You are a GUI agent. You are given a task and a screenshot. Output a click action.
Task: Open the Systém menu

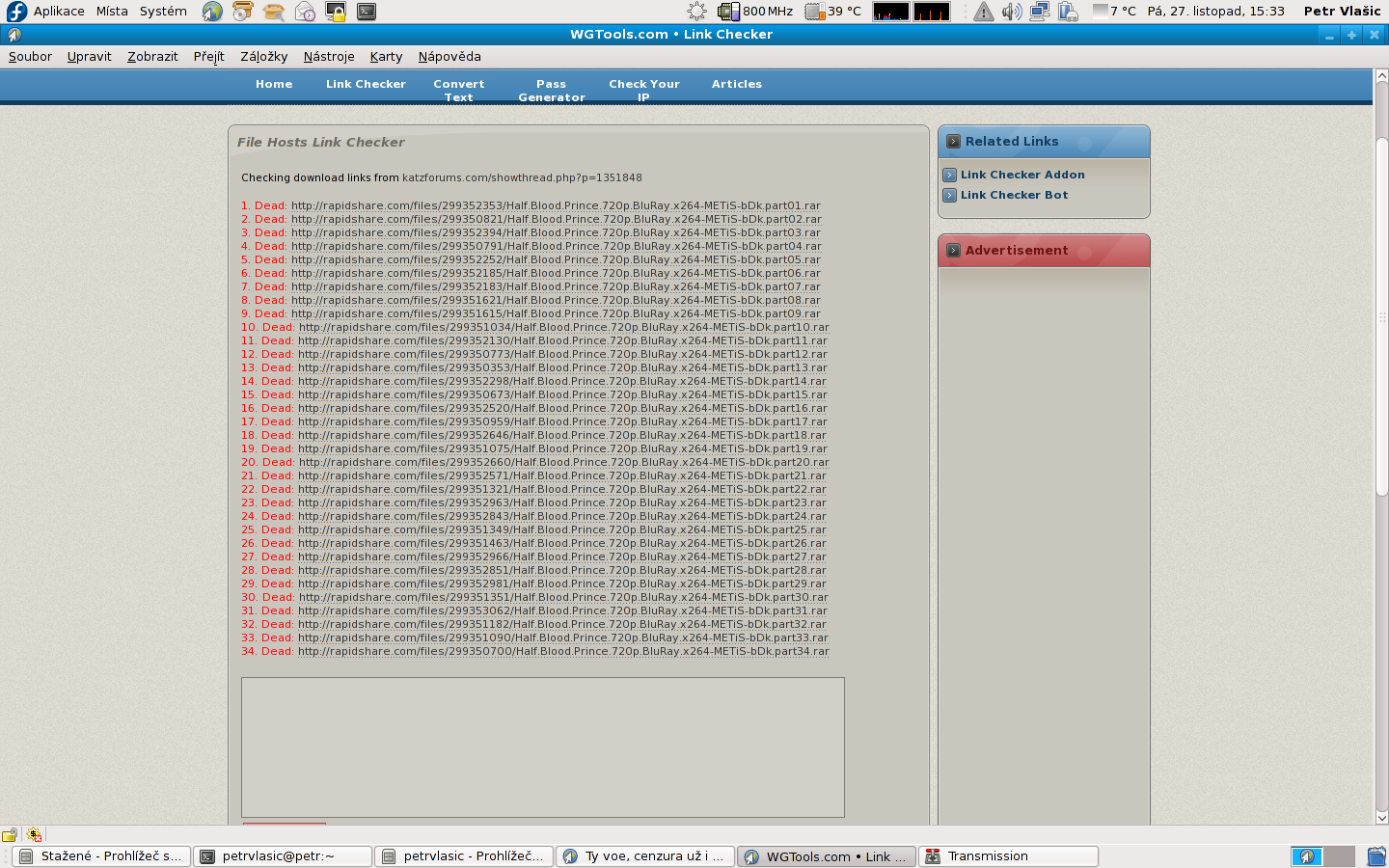(163, 12)
